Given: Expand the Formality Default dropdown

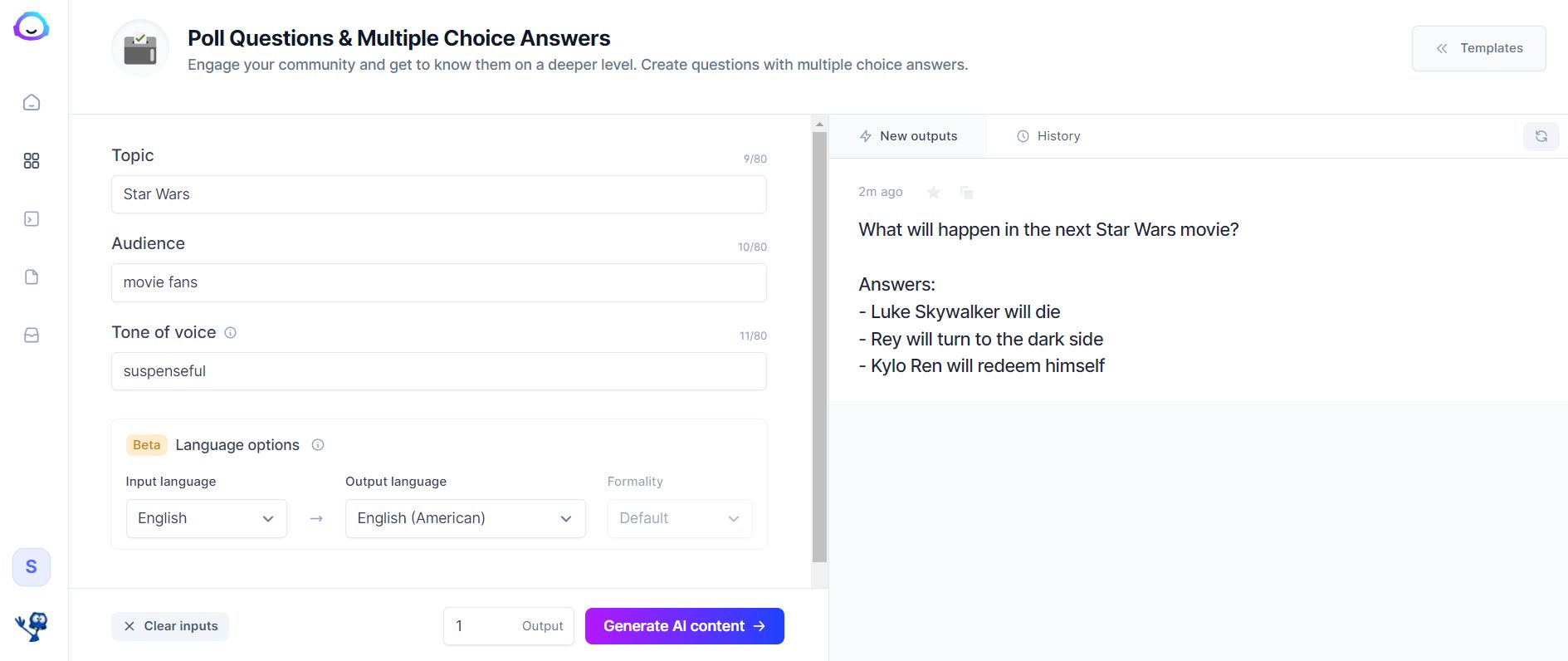Looking at the screenshot, I should [680, 518].
